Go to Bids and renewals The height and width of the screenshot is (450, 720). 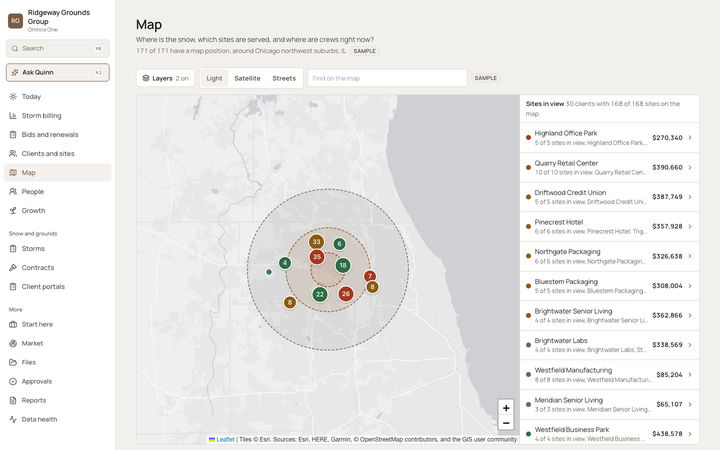[58, 135]
